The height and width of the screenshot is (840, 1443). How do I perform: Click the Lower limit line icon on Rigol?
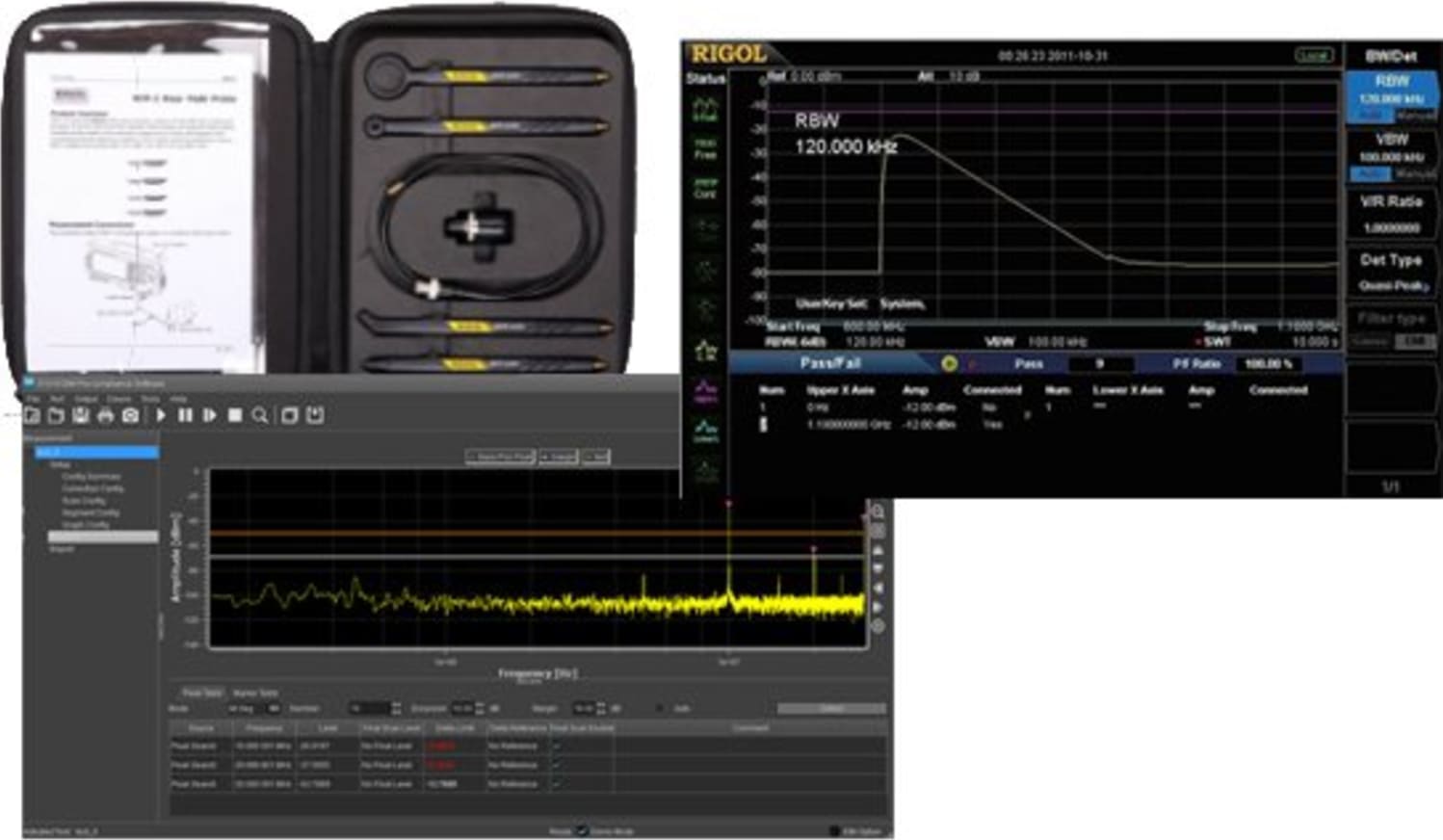click(x=706, y=431)
